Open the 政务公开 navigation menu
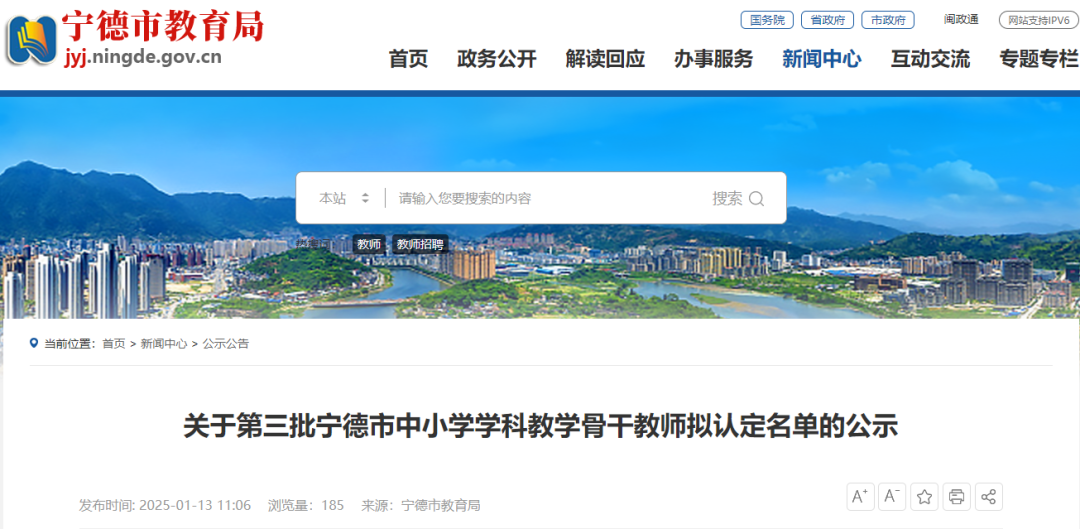1080x529 pixels. click(x=497, y=59)
